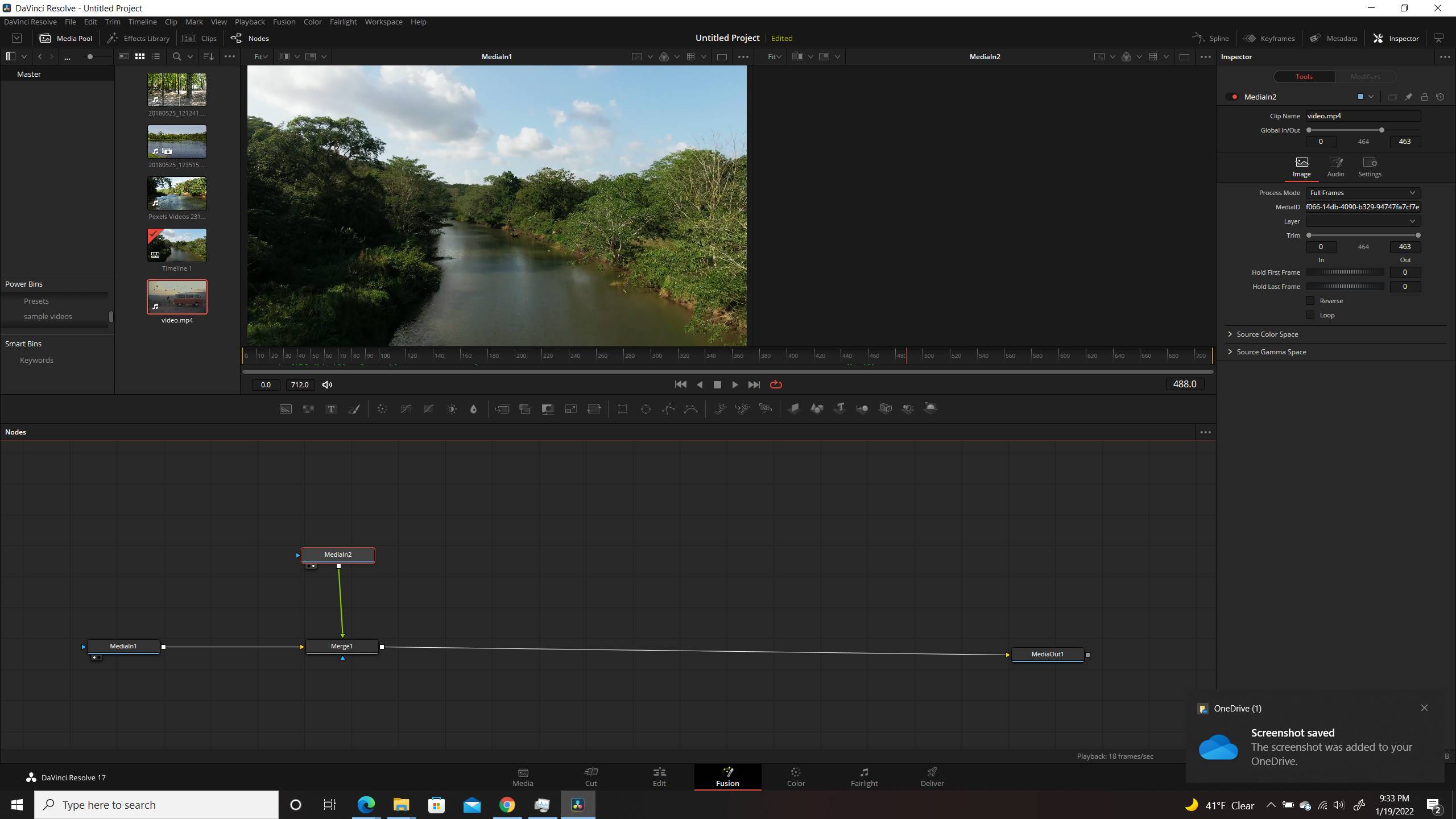This screenshot has width=1456, height=819.
Task: Go to the Edit page
Action: point(659,777)
